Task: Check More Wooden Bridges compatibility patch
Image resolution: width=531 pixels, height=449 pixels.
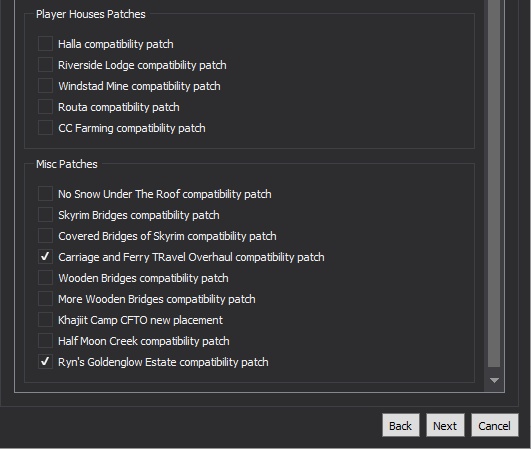Action: [x=45, y=299]
